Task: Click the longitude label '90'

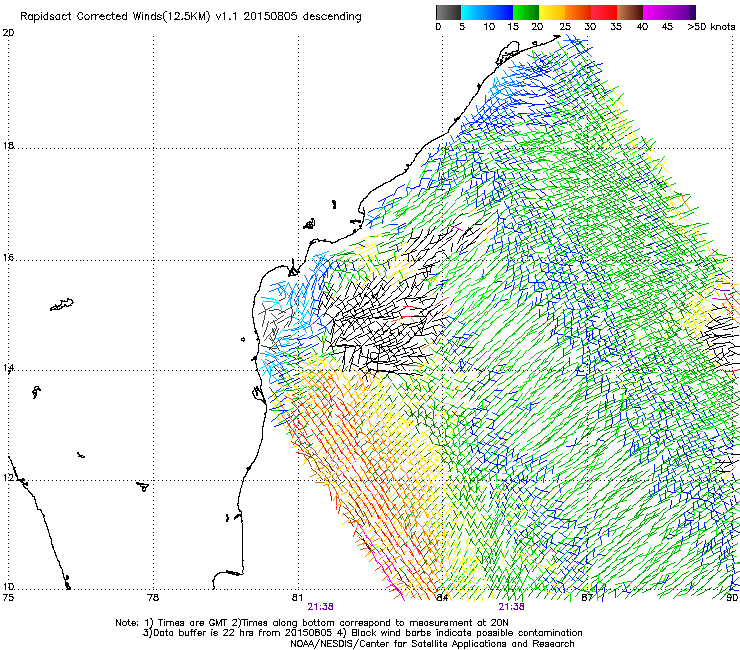Action: click(x=732, y=598)
